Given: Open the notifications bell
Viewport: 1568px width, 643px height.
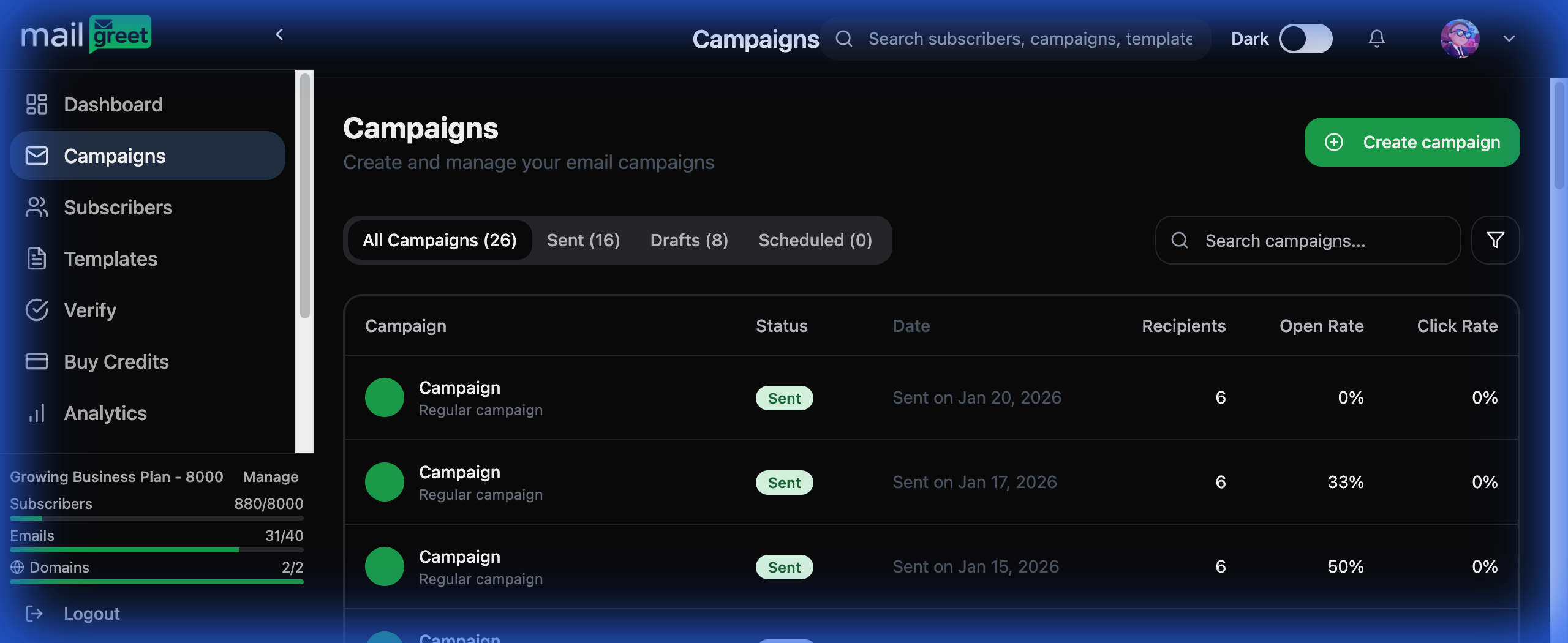Looking at the screenshot, I should [x=1376, y=38].
